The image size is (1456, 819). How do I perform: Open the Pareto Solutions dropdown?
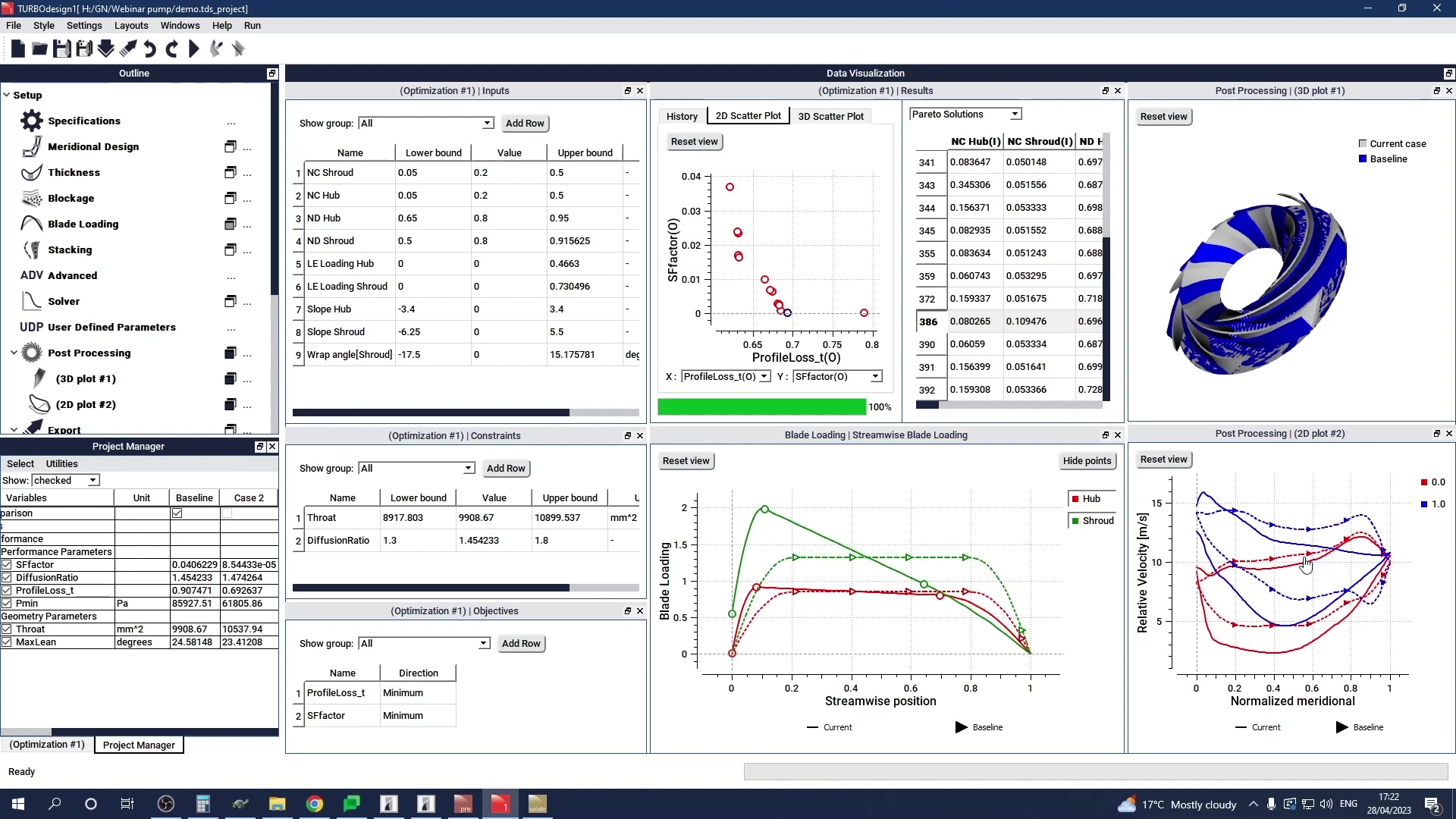click(x=965, y=115)
